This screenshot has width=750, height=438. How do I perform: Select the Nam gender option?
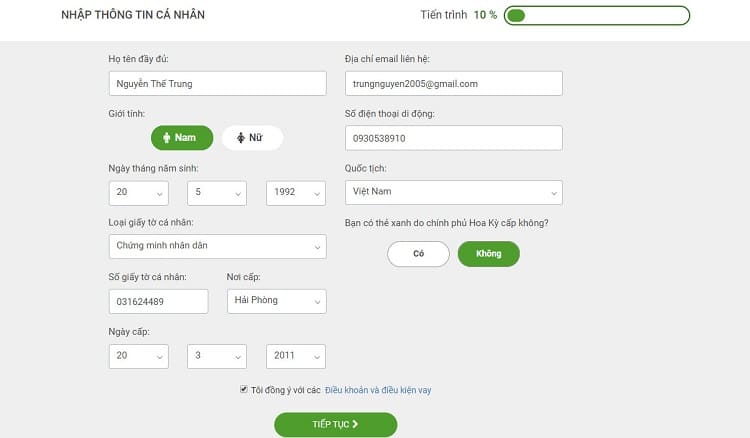[x=181, y=137]
